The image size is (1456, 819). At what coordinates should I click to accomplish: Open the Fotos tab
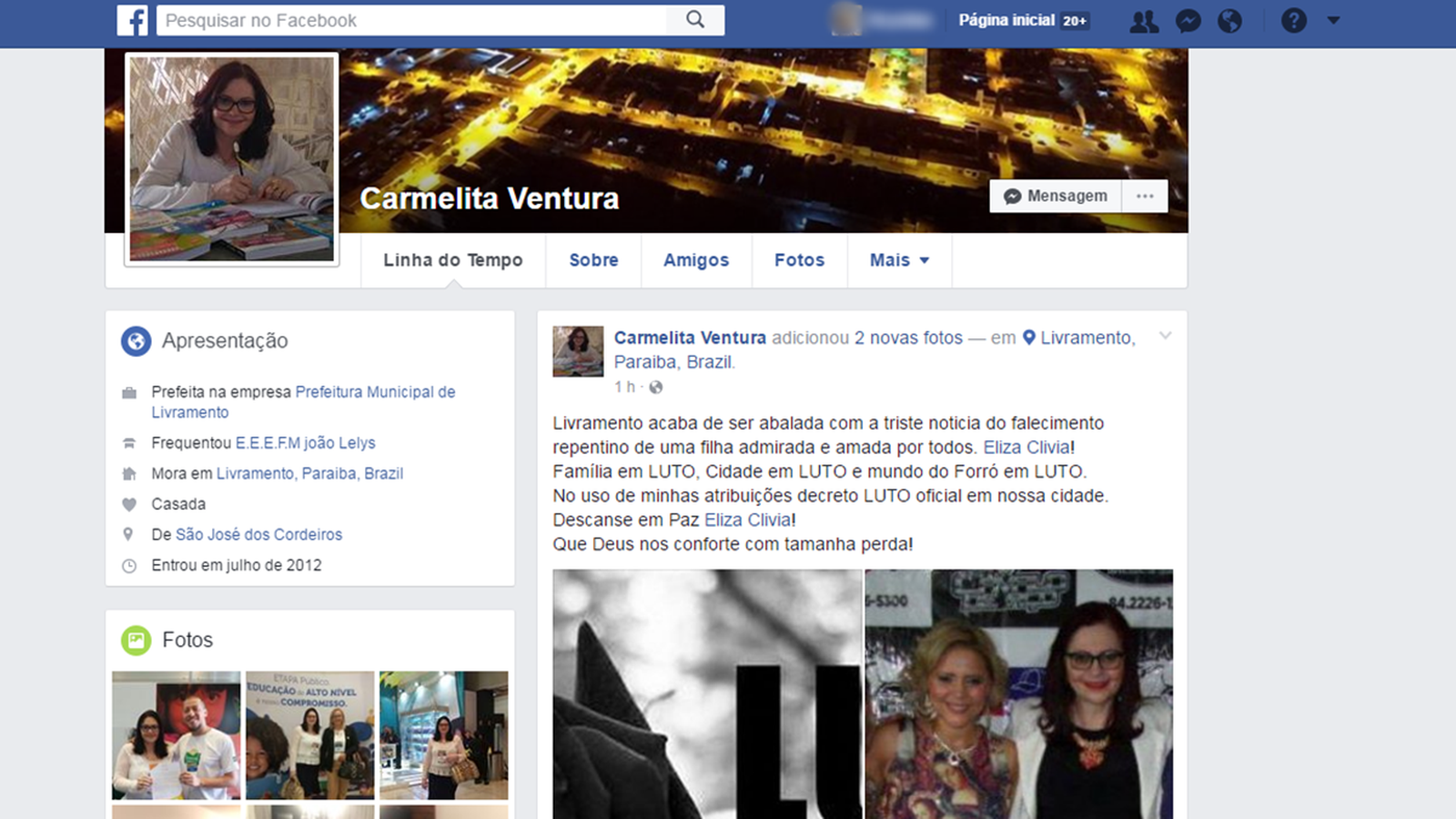click(x=799, y=260)
